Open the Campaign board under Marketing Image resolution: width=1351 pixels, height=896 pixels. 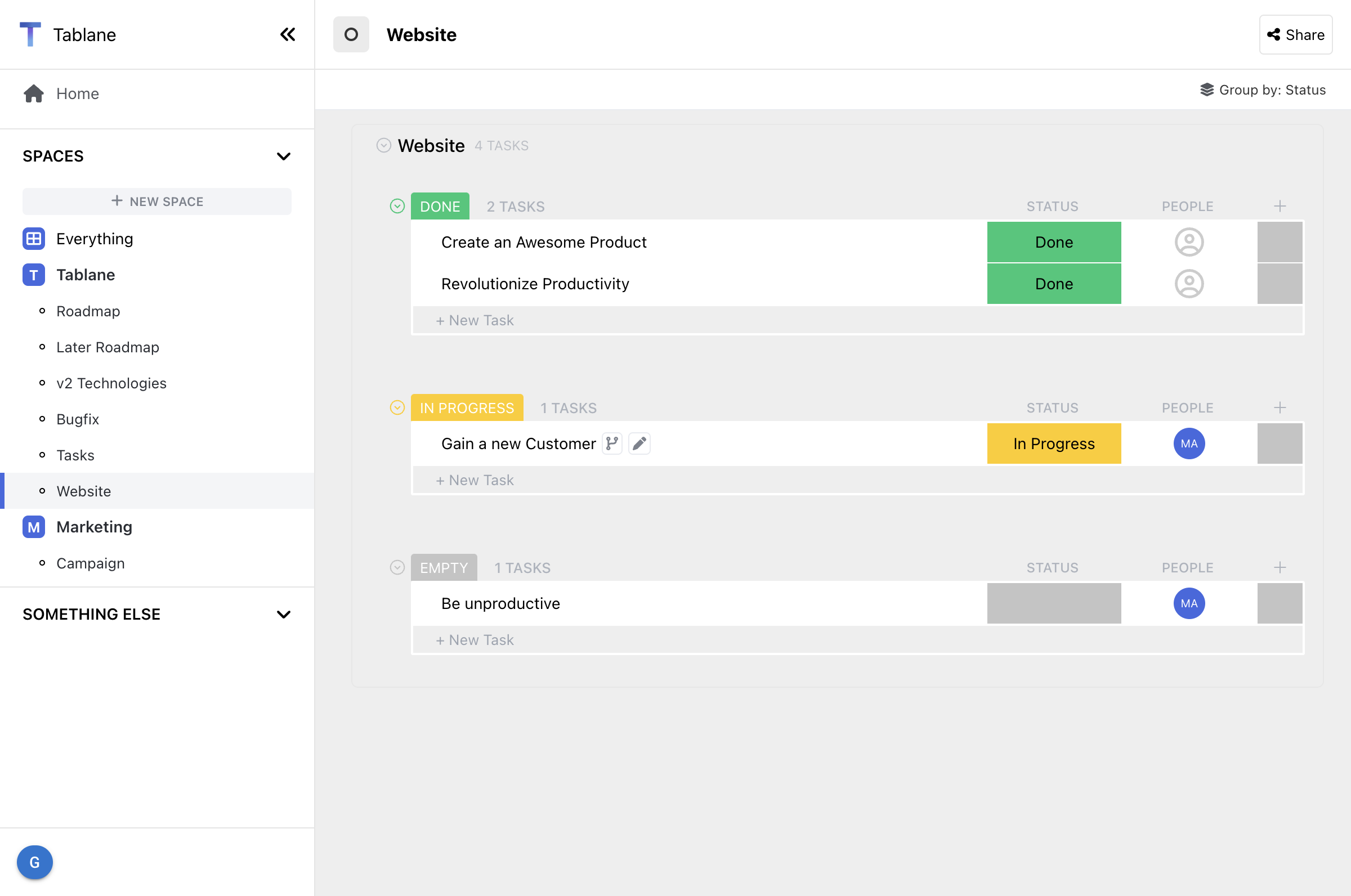coord(90,563)
